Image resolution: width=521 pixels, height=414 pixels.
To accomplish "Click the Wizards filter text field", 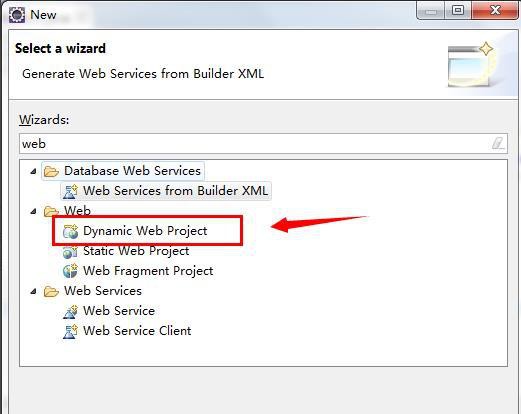I will (263, 144).
